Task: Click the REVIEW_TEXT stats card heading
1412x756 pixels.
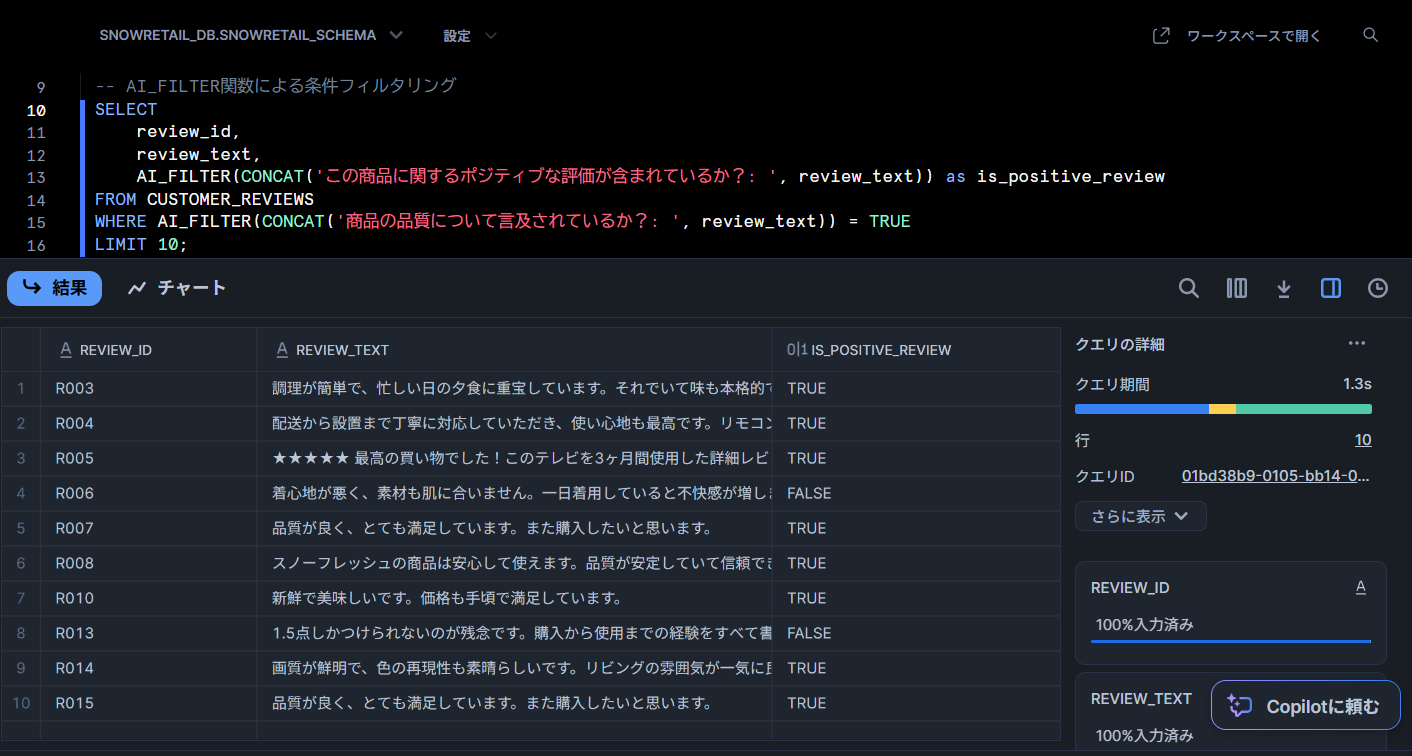Action: (1141, 698)
